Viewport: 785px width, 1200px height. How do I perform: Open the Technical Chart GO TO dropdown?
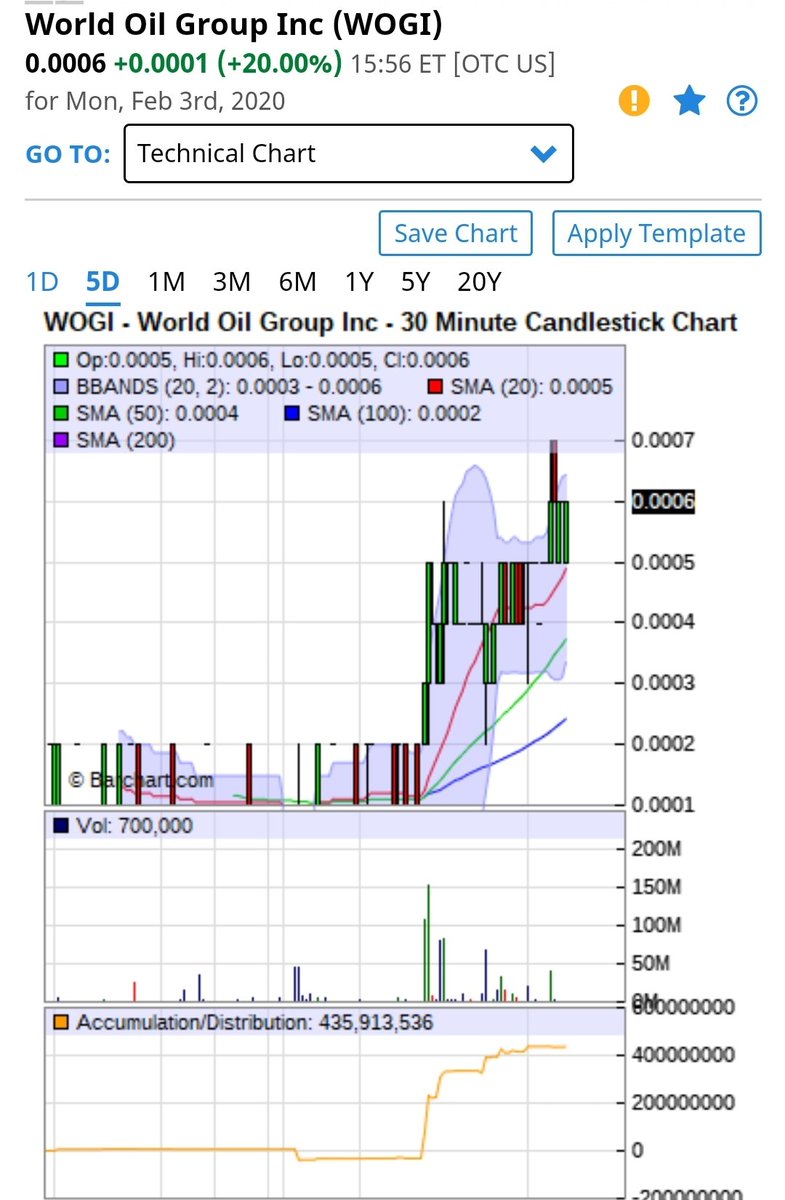coord(348,154)
